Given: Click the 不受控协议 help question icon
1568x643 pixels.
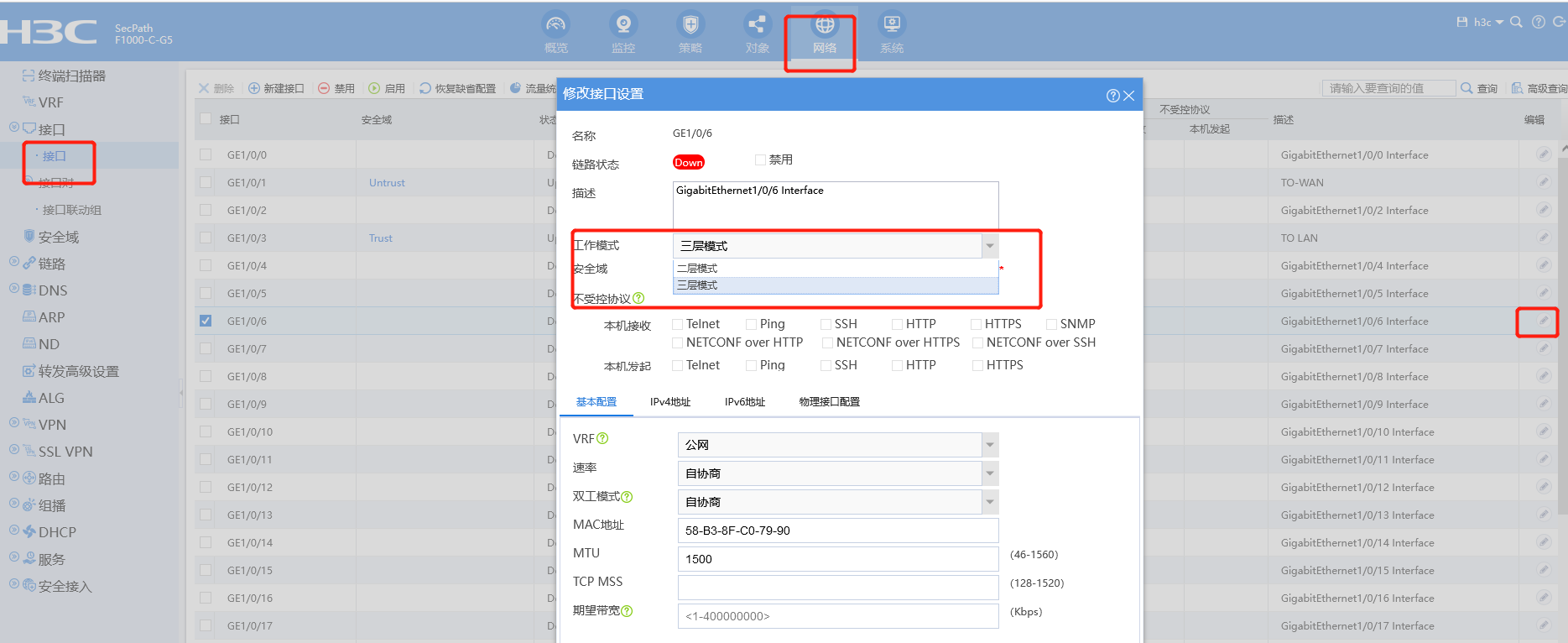Looking at the screenshot, I should [638, 298].
